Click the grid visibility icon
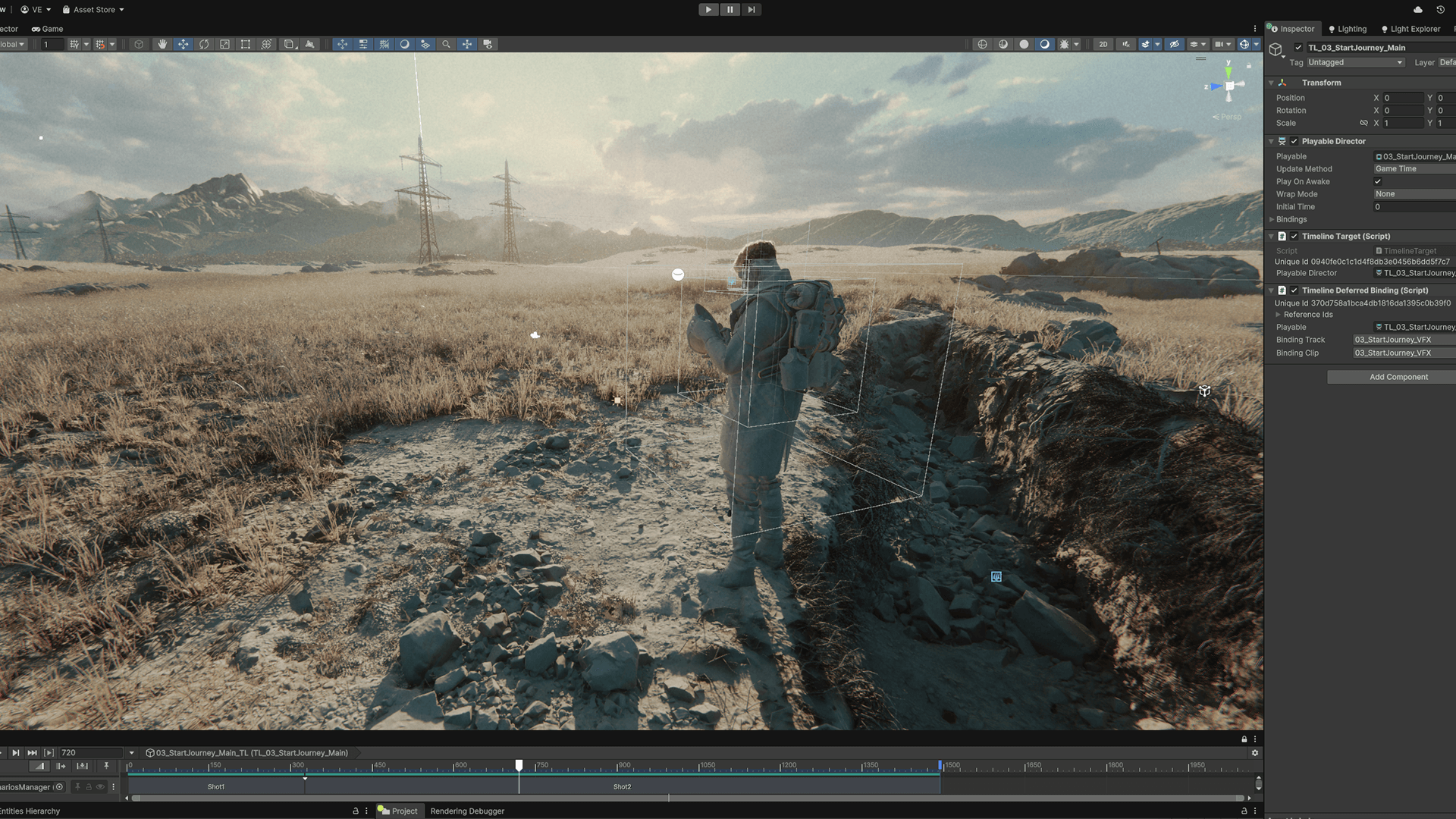The image size is (1456, 819). click(x=74, y=44)
